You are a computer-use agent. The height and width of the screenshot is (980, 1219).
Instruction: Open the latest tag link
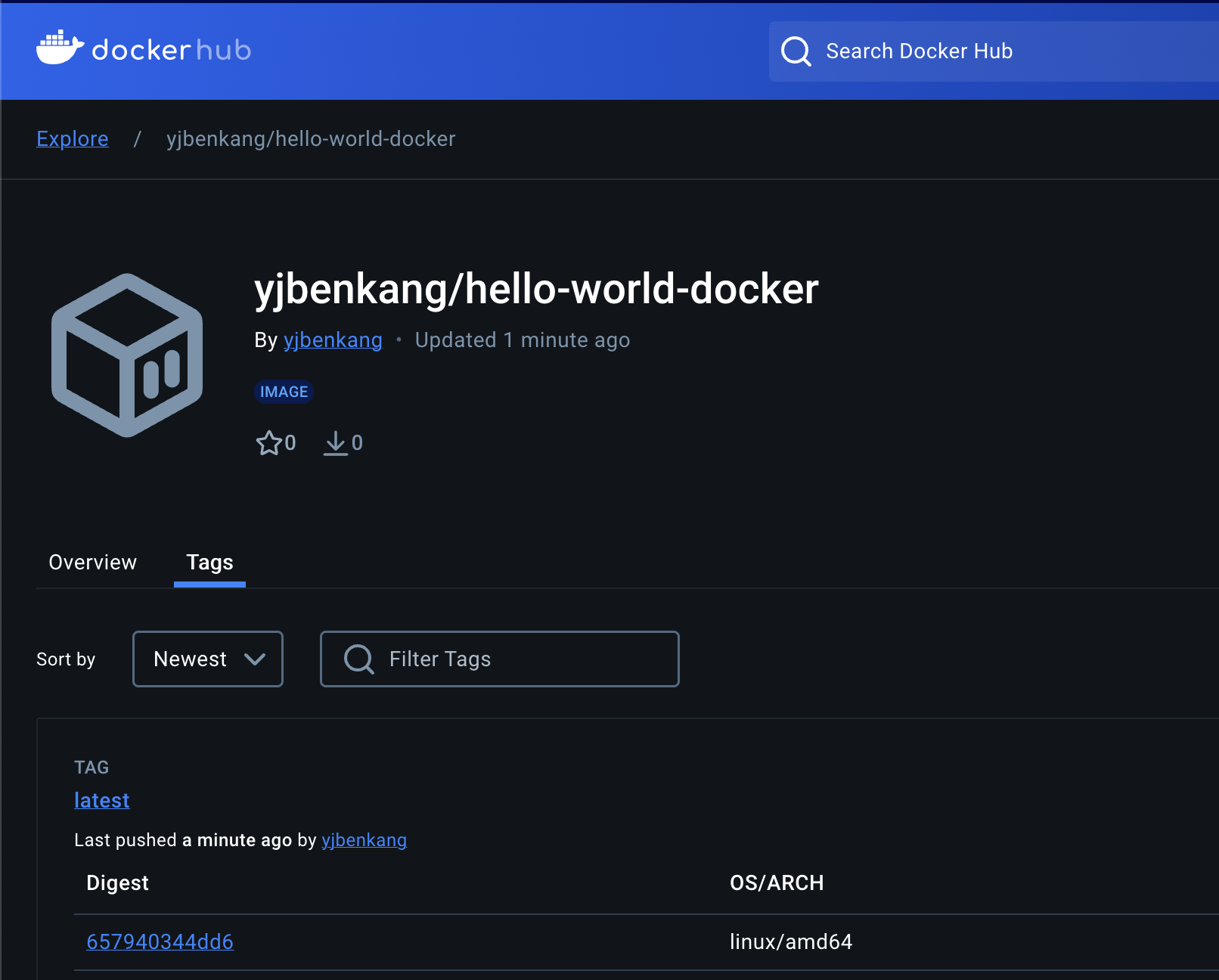pyautogui.click(x=102, y=800)
